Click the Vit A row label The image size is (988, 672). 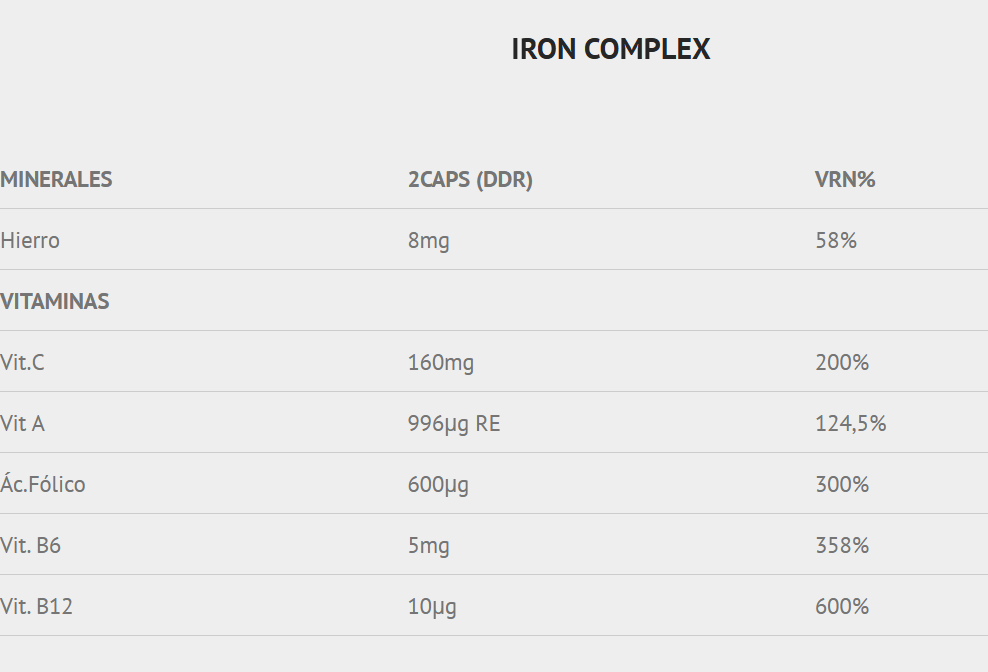click(x=23, y=424)
